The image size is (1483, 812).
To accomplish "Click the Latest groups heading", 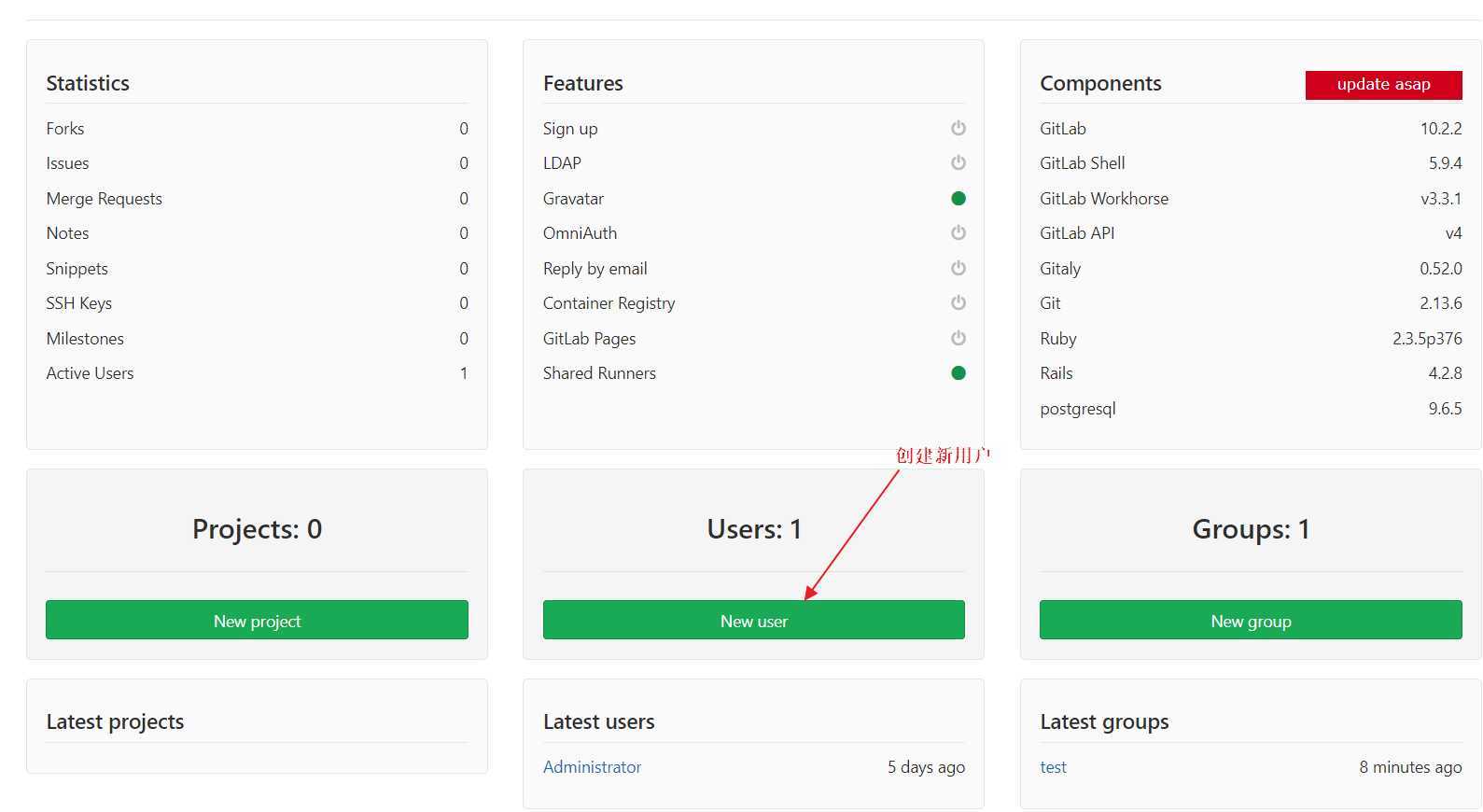I will 1104,721.
